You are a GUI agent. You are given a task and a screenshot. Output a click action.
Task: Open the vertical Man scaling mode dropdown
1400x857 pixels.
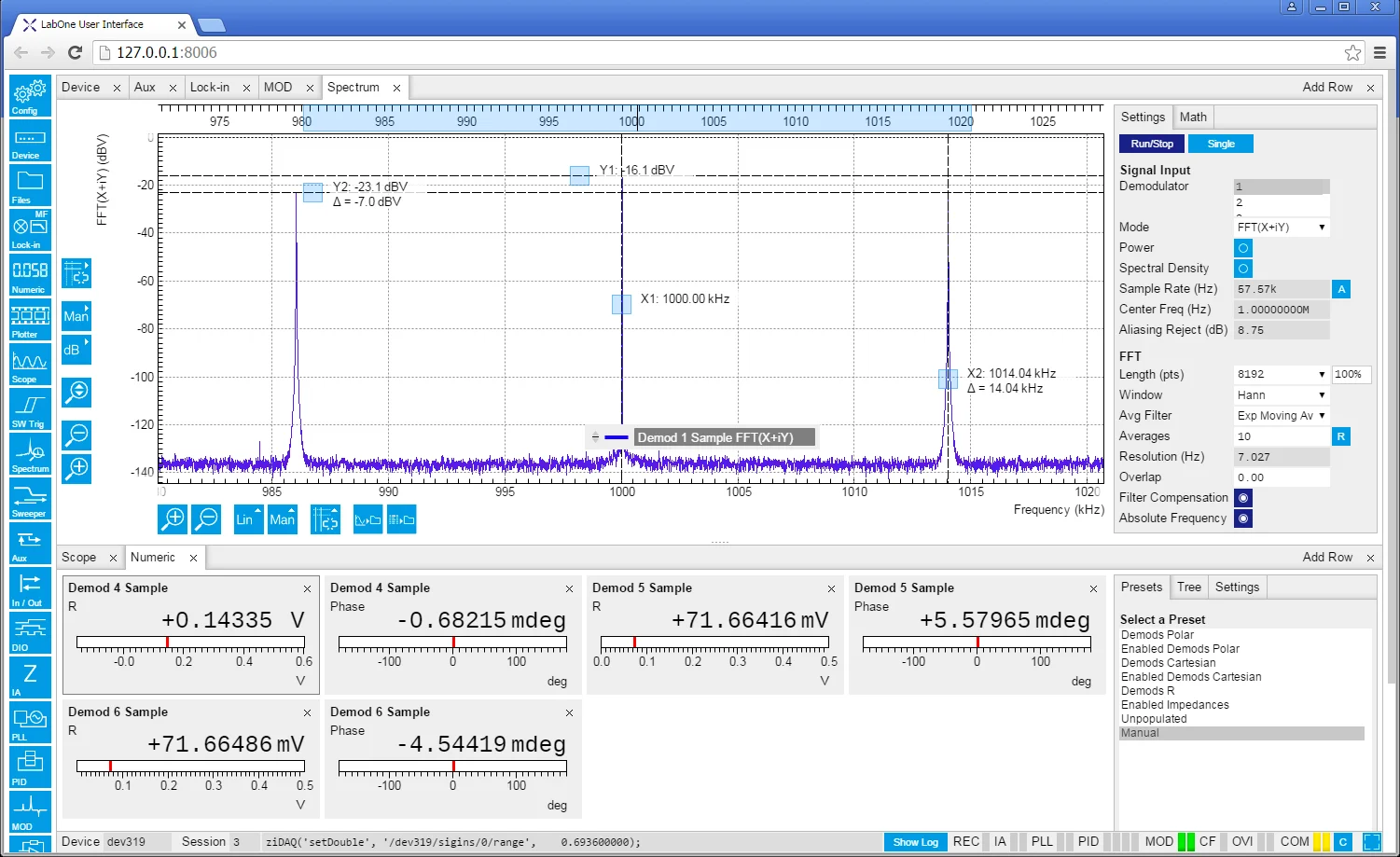tap(76, 316)
